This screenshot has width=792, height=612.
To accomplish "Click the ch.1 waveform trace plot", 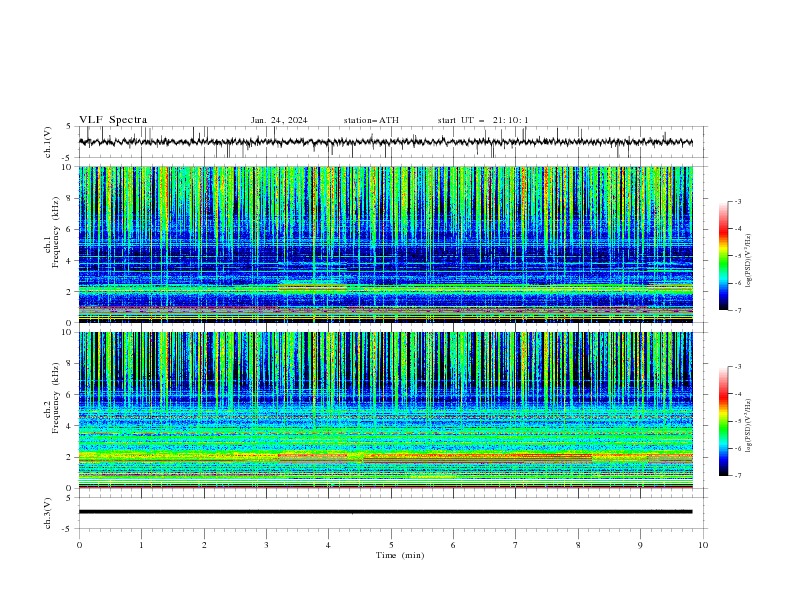I will click(386, 142).
